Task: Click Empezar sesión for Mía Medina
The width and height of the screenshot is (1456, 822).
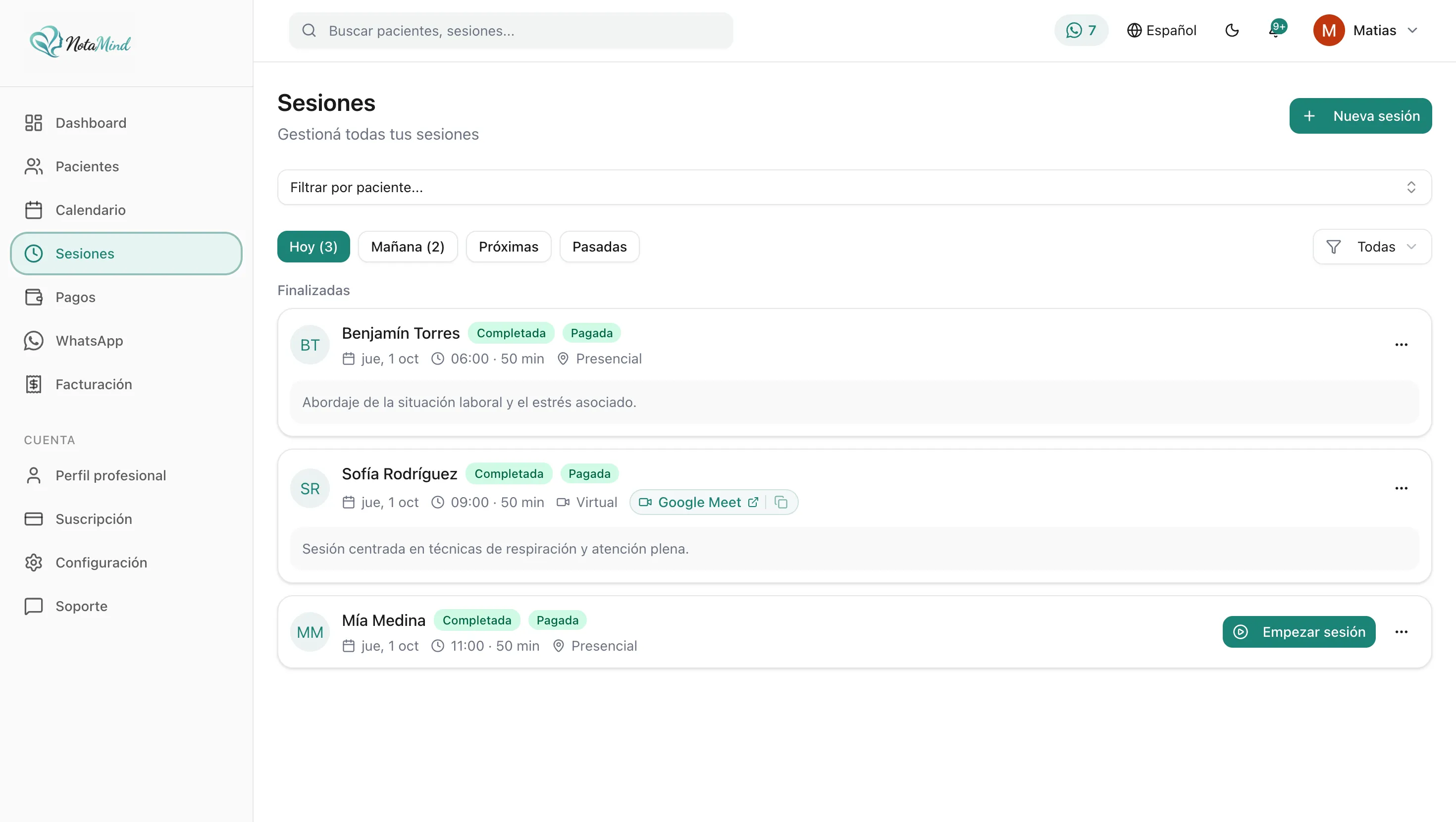Action: pyautogui.click(x=1299, y=631)
